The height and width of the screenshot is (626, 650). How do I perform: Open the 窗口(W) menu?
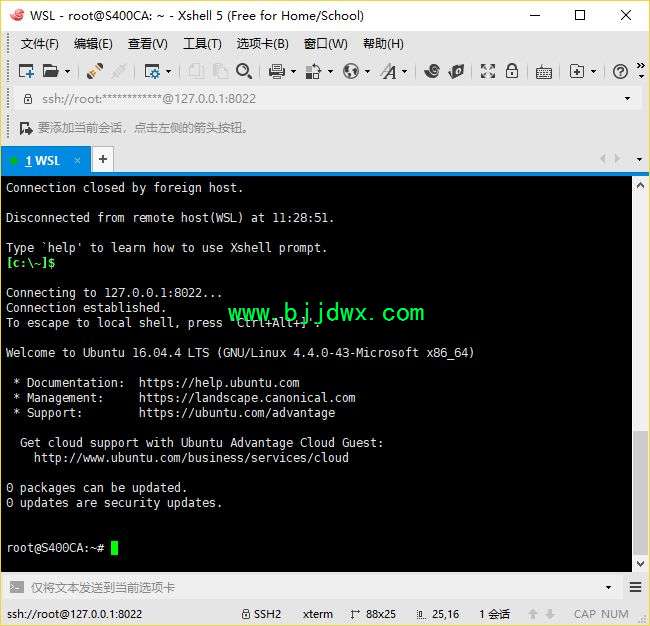[325, 44]
